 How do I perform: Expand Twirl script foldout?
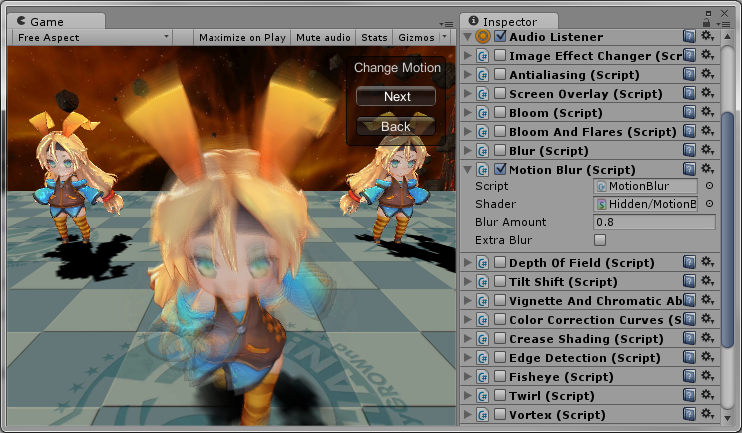468,395
